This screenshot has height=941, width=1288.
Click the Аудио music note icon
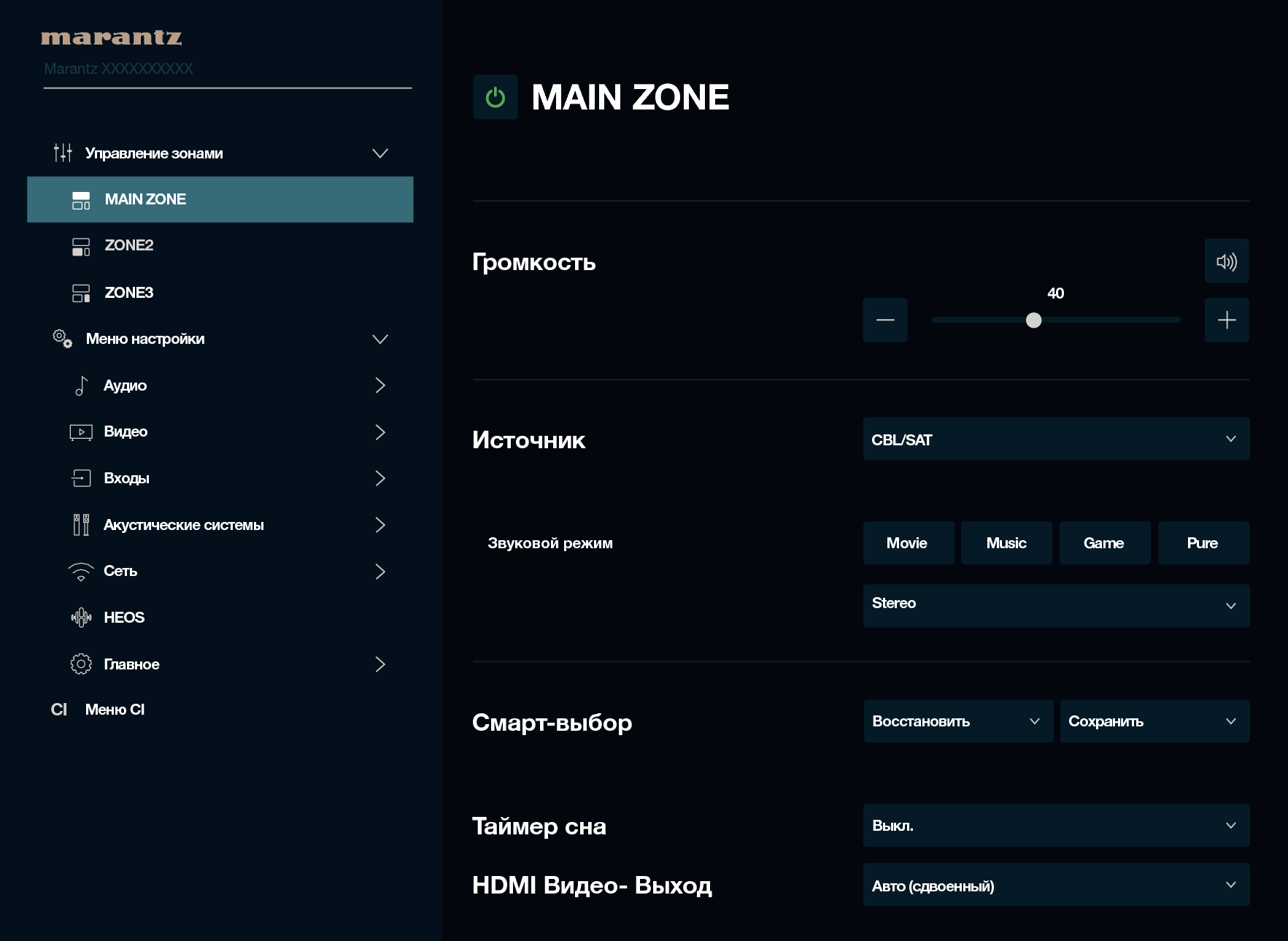81,385
